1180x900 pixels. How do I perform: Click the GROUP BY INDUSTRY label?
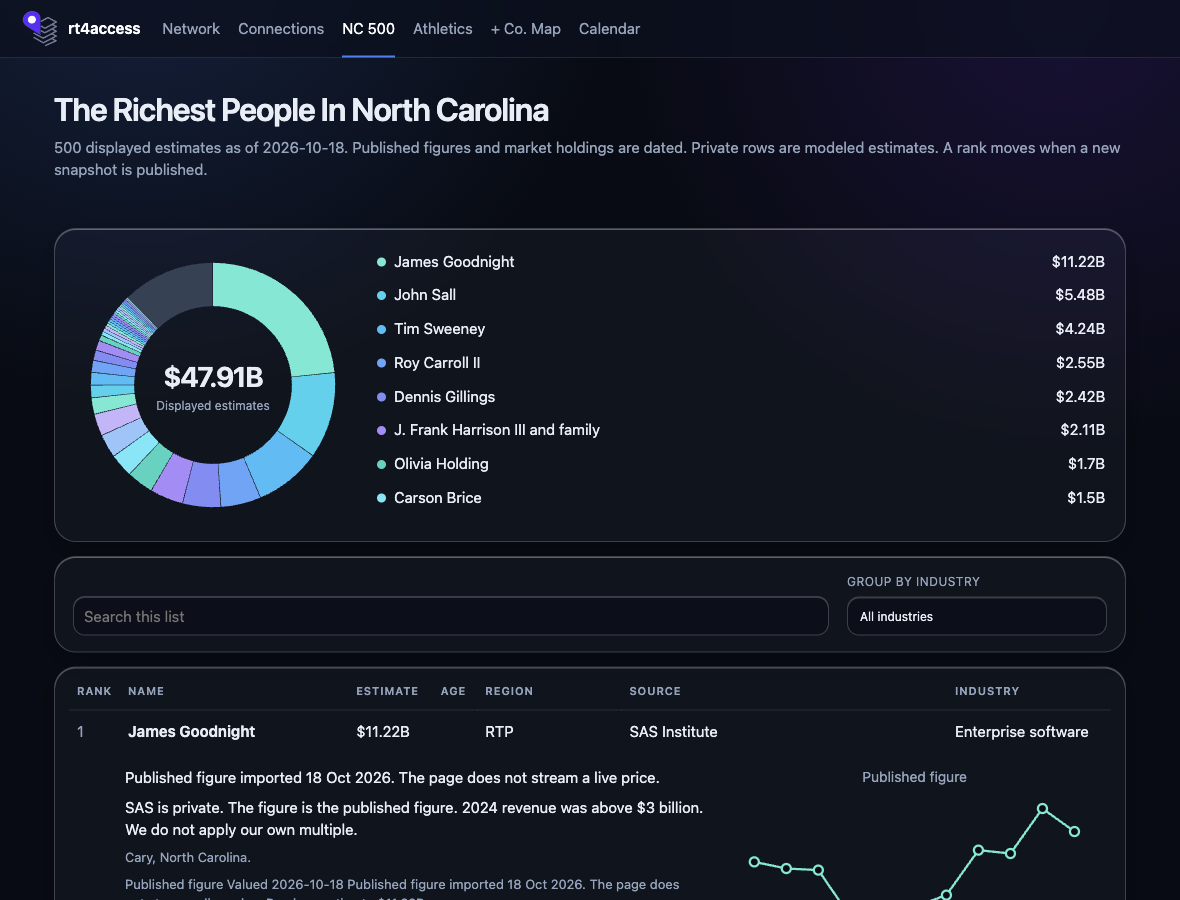(x=913, y=582)
